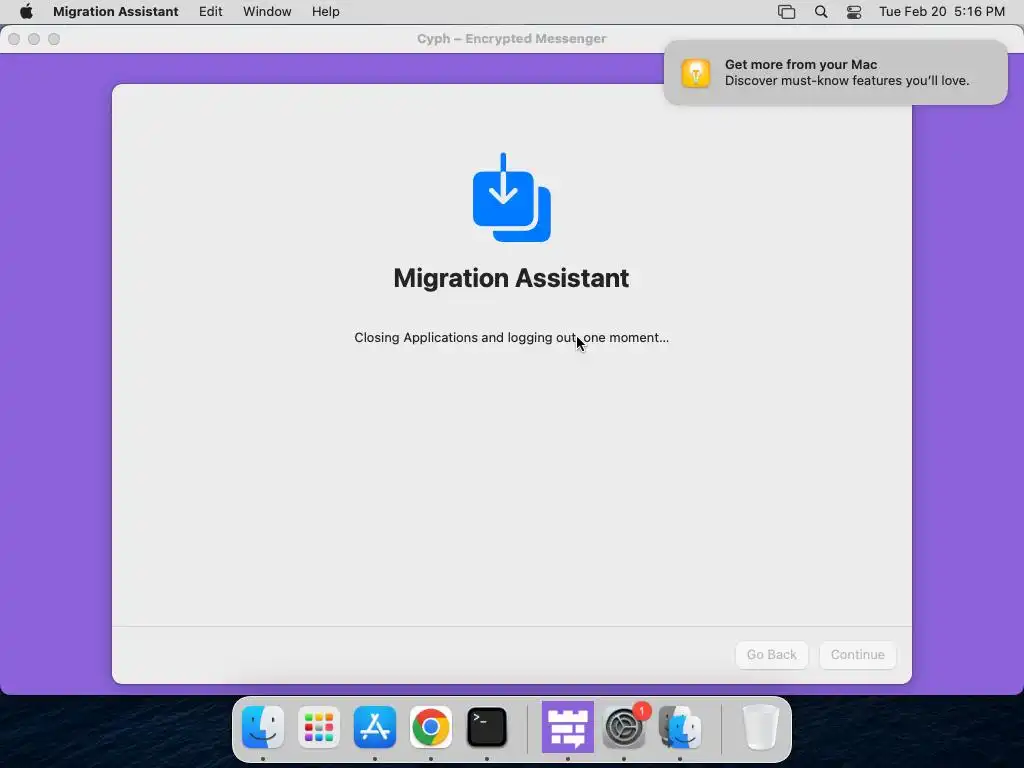Viewport: 1024px width, 768px height.
Task: Open the Apple menu
Action: click(26, 12)
